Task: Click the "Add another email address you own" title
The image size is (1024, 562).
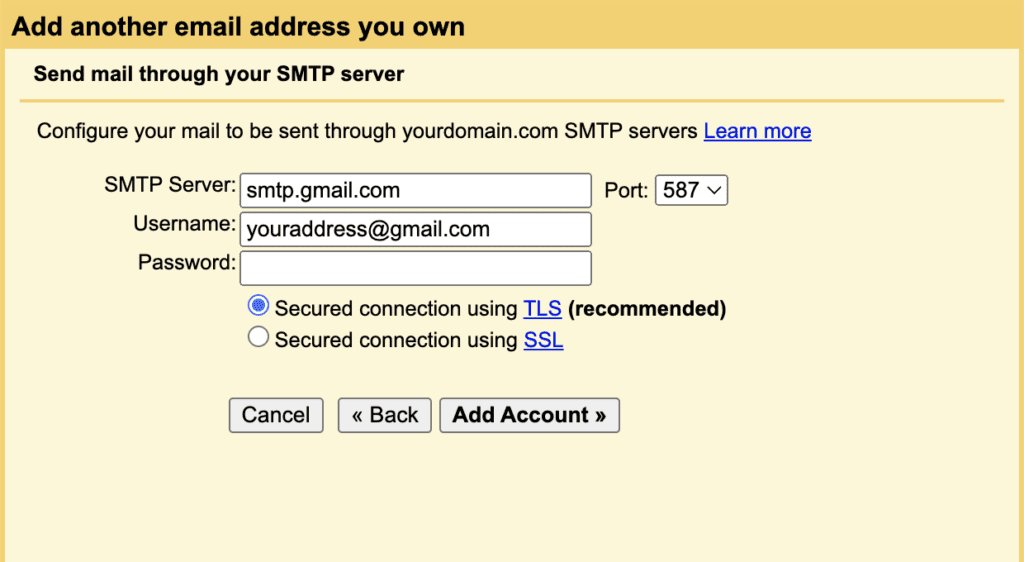Action: coord(238,26)
